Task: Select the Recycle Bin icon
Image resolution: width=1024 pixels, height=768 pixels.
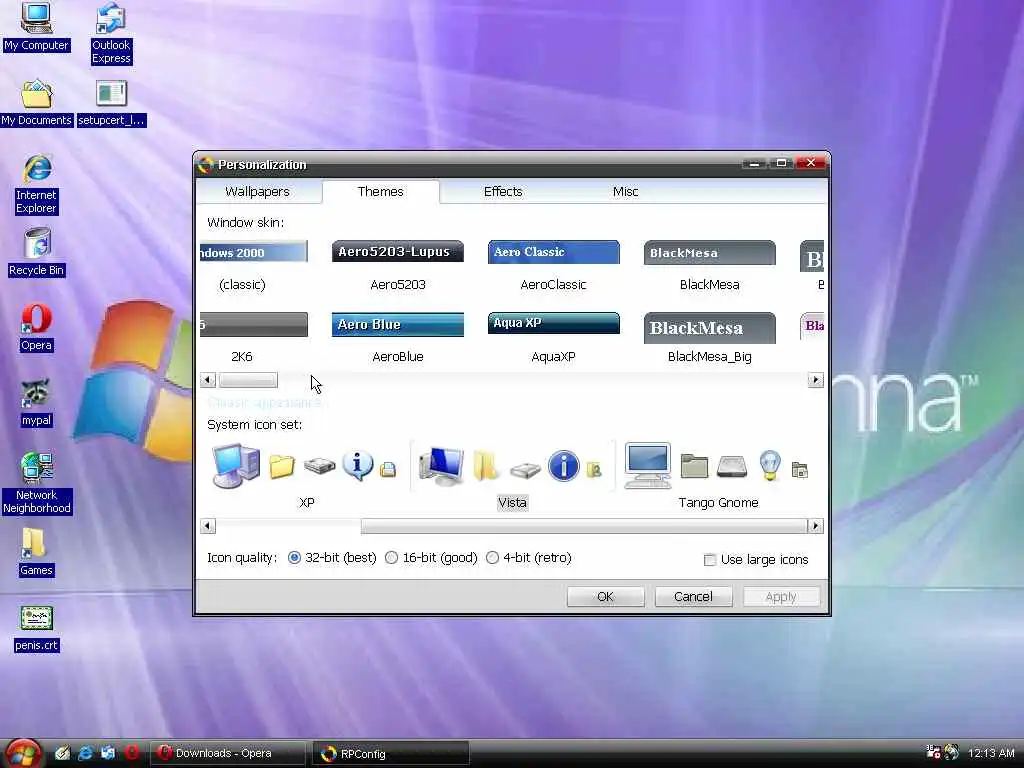Action: coord(37,252)
